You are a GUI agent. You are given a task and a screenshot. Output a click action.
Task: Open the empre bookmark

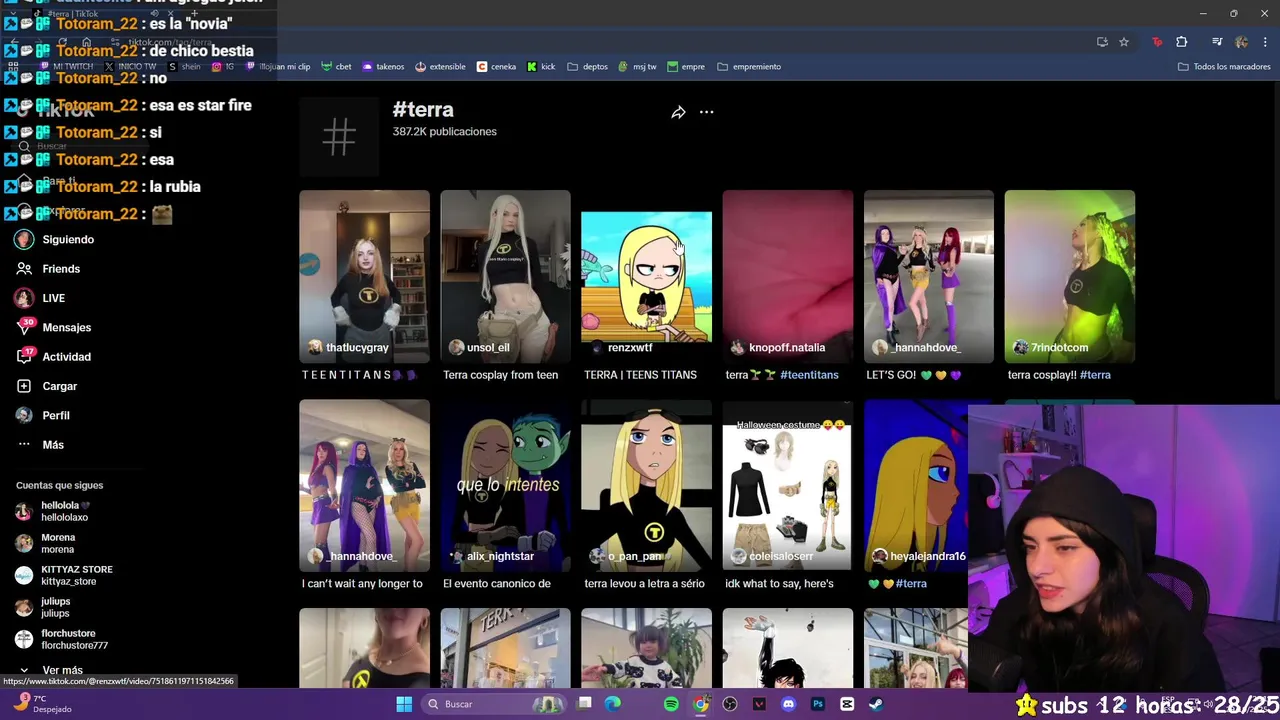686,67
